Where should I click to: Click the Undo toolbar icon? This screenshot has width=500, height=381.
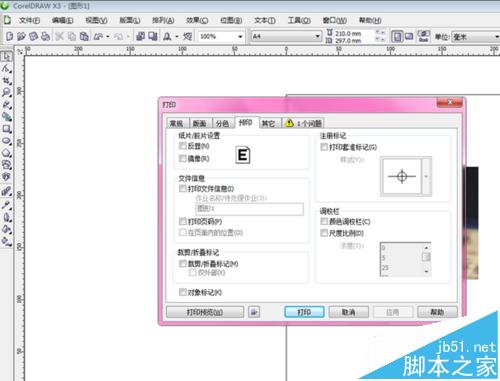(x=98, y=36)
